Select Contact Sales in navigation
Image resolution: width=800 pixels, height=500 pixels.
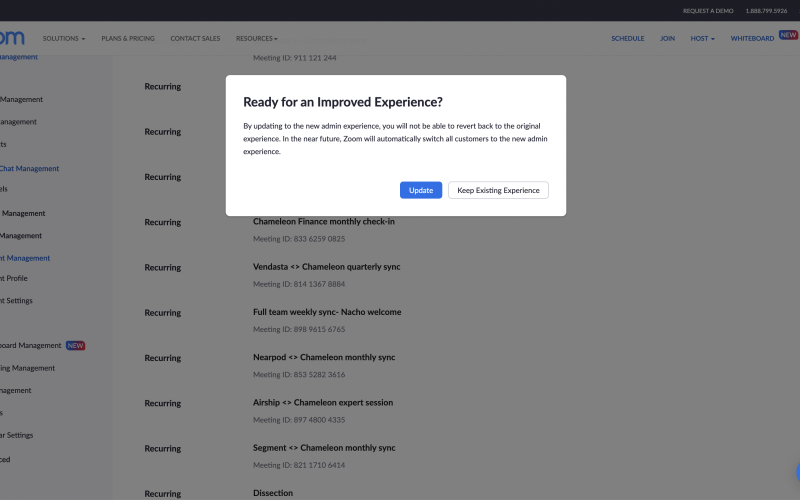click(195, 38)
